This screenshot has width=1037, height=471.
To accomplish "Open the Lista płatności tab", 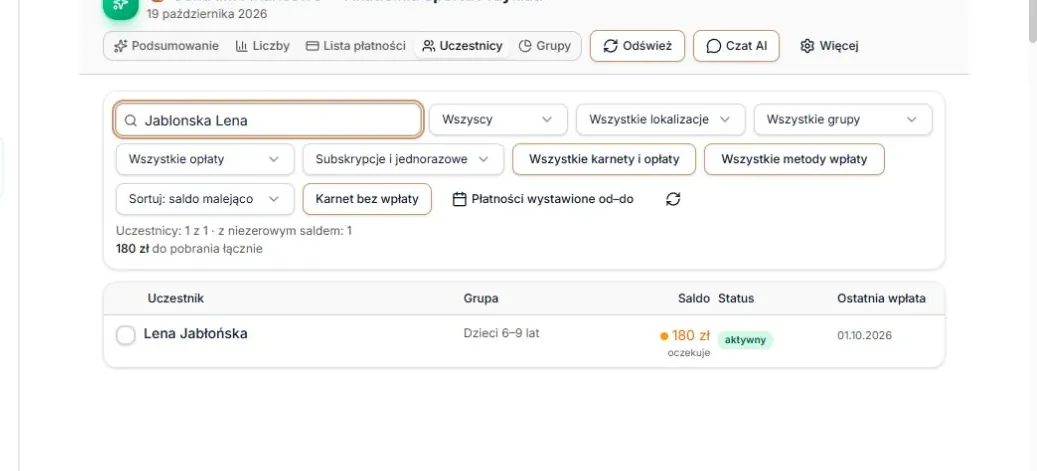I will [x=356, y=46].
